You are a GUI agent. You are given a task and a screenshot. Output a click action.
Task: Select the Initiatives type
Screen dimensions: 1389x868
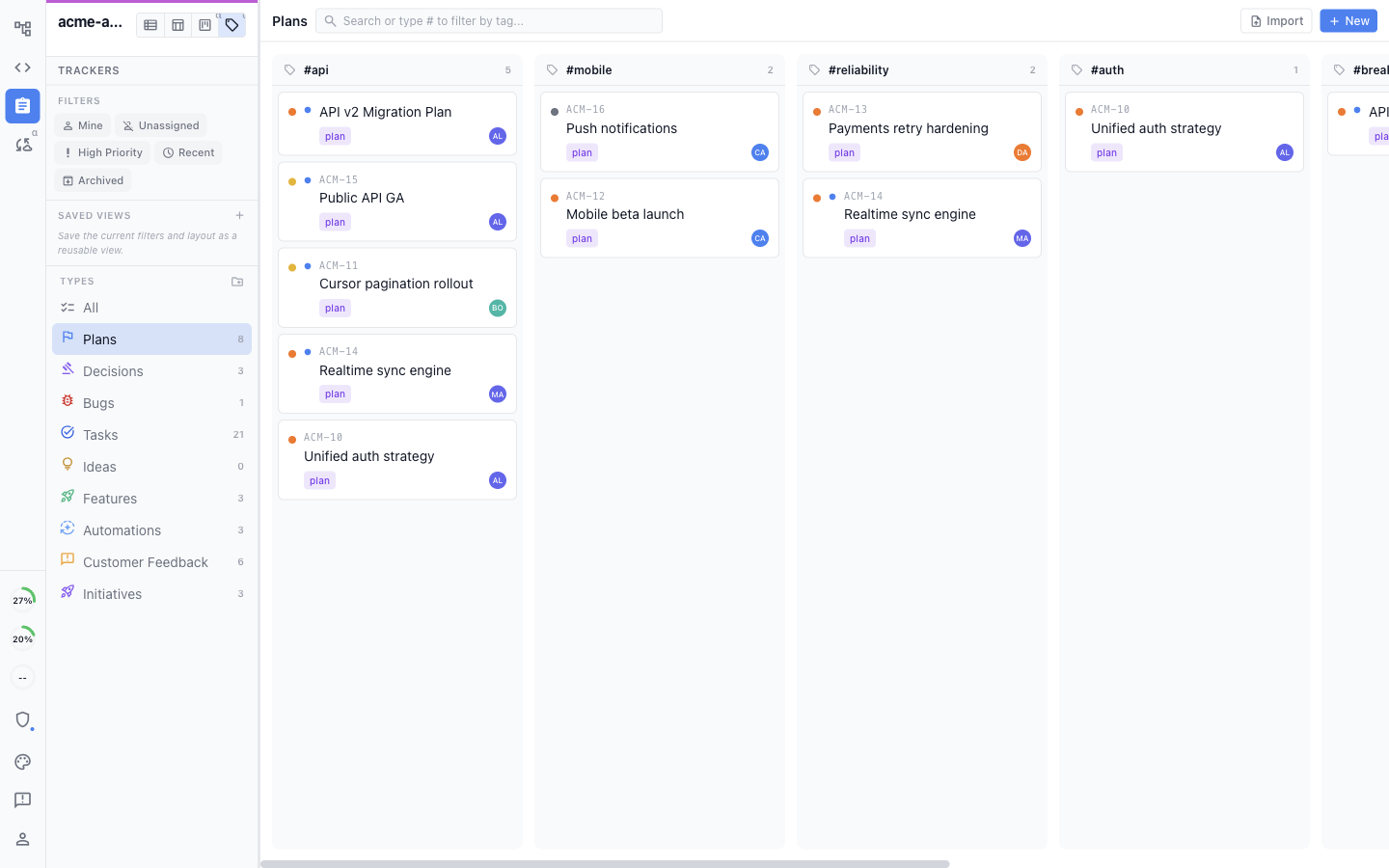tap(151, 594)
